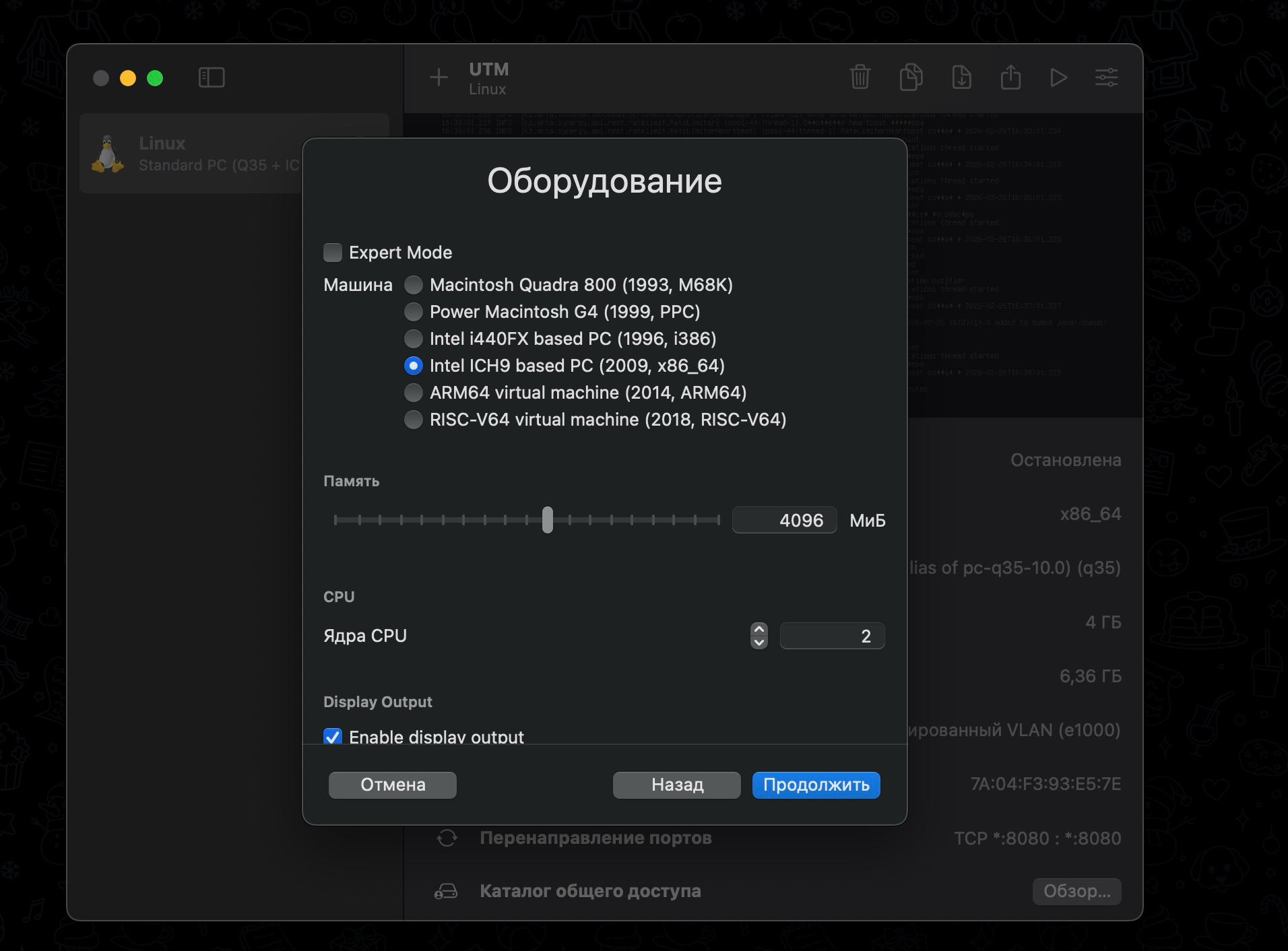Click the Отмена button
1288x951 pixels.
coord(393,785)
